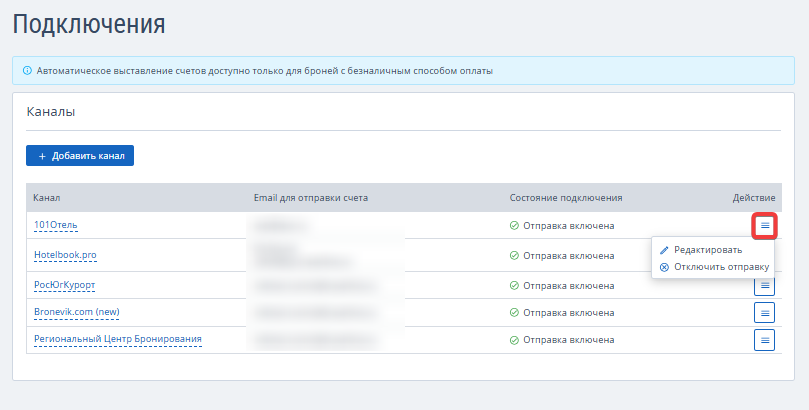809x410 pixels.
Task: Click the green status check for Hotelbook.pro
Action: point(514,256)
